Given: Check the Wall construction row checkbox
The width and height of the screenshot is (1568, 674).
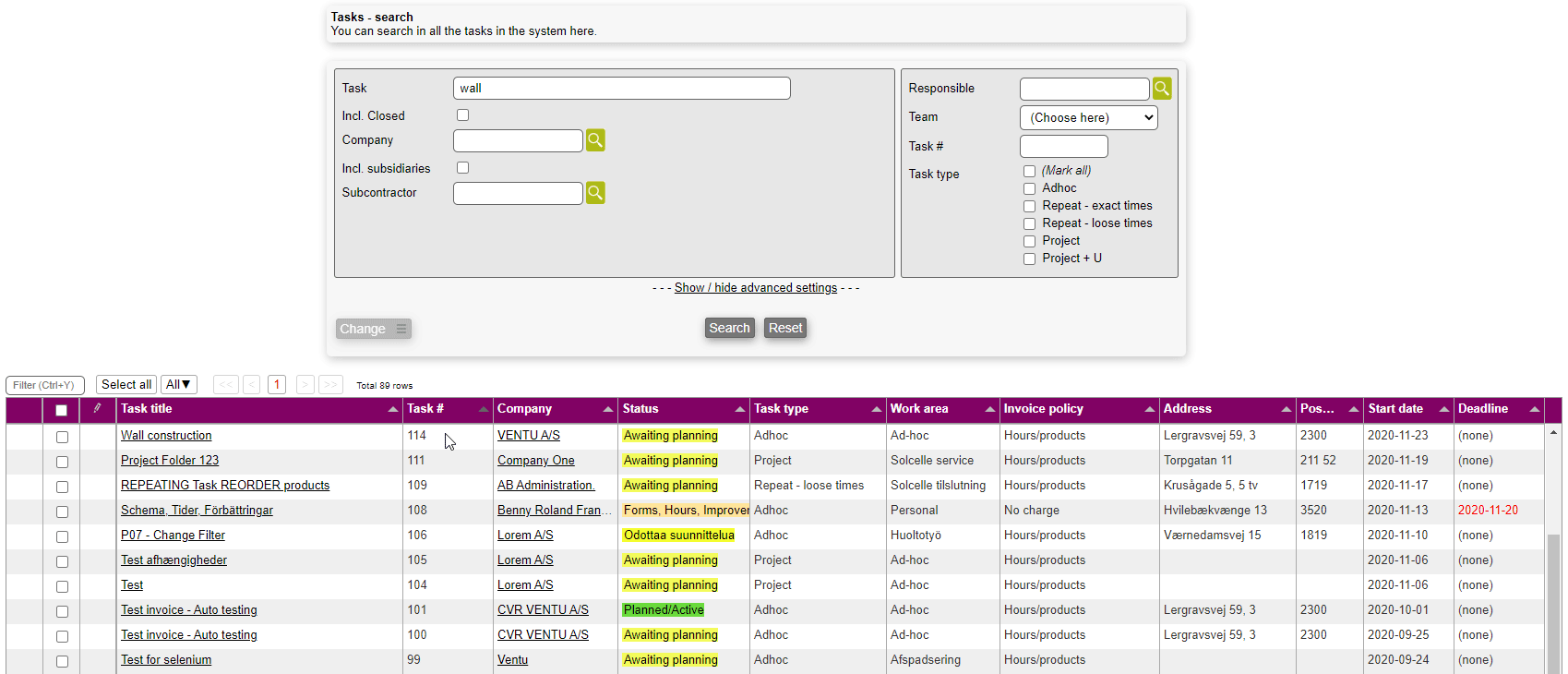Looking at the screenshot, I should [62, 437].
